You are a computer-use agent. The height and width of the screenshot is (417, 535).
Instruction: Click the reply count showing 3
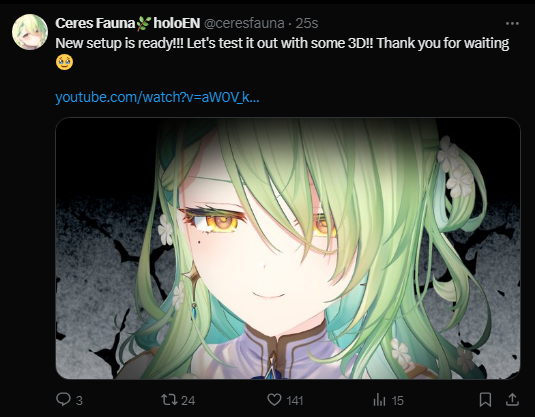(x=79, y=400)
